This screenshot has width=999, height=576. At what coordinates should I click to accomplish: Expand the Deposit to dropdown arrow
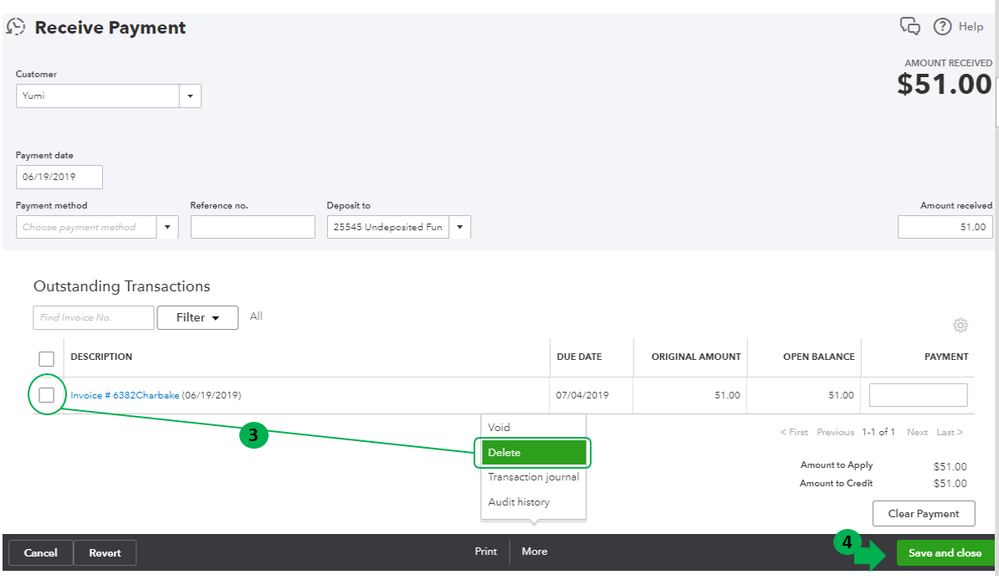(459, 227)
